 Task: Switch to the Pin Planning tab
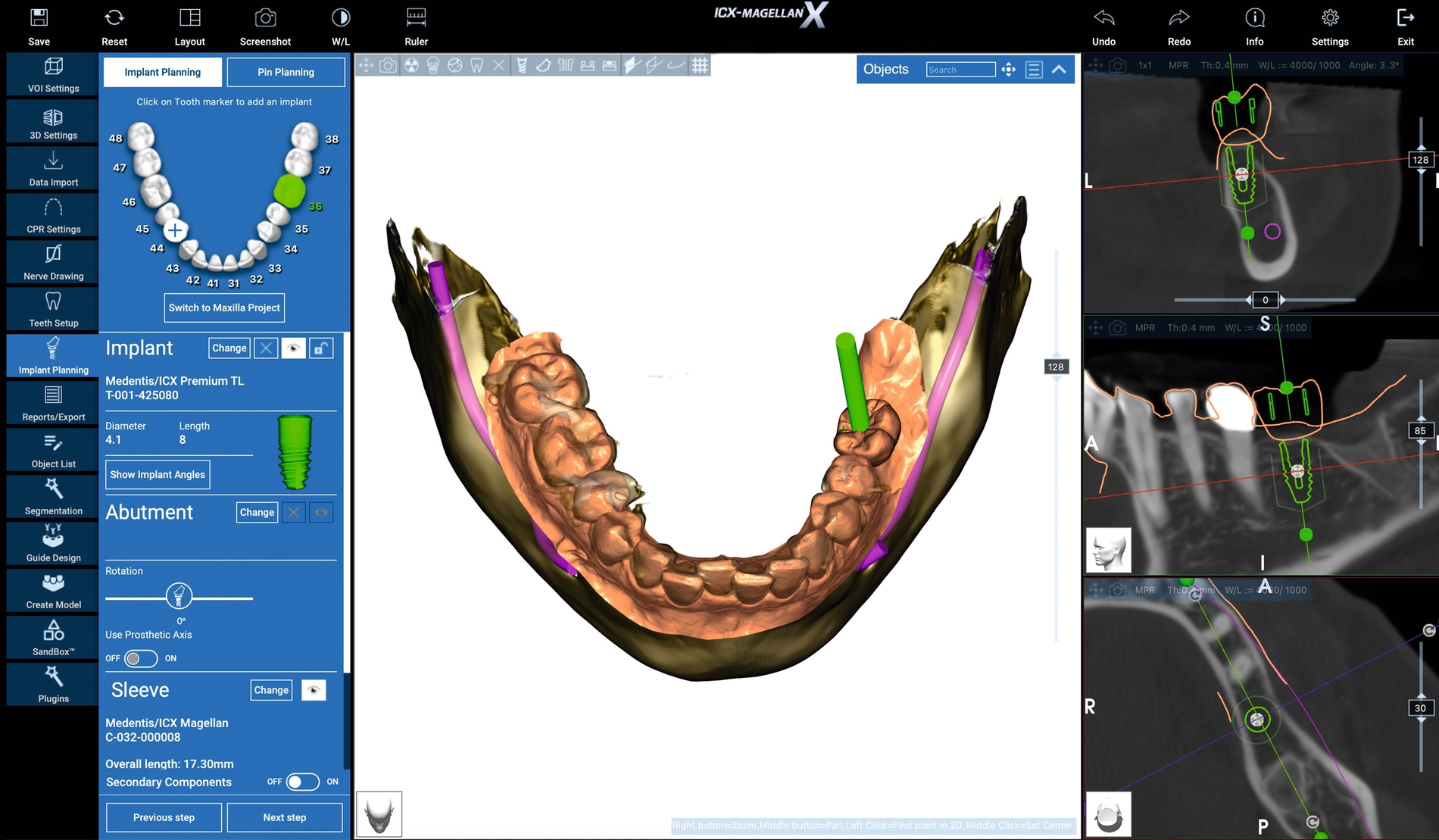pyautogui.click(x=286, y=72)
